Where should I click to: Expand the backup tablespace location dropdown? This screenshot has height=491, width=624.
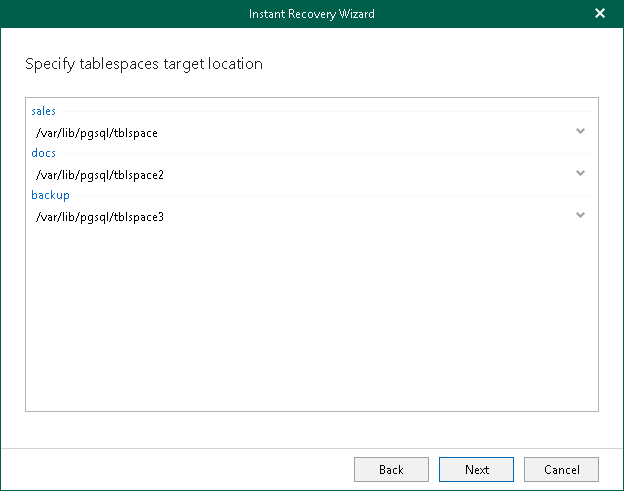pos(580,215)
